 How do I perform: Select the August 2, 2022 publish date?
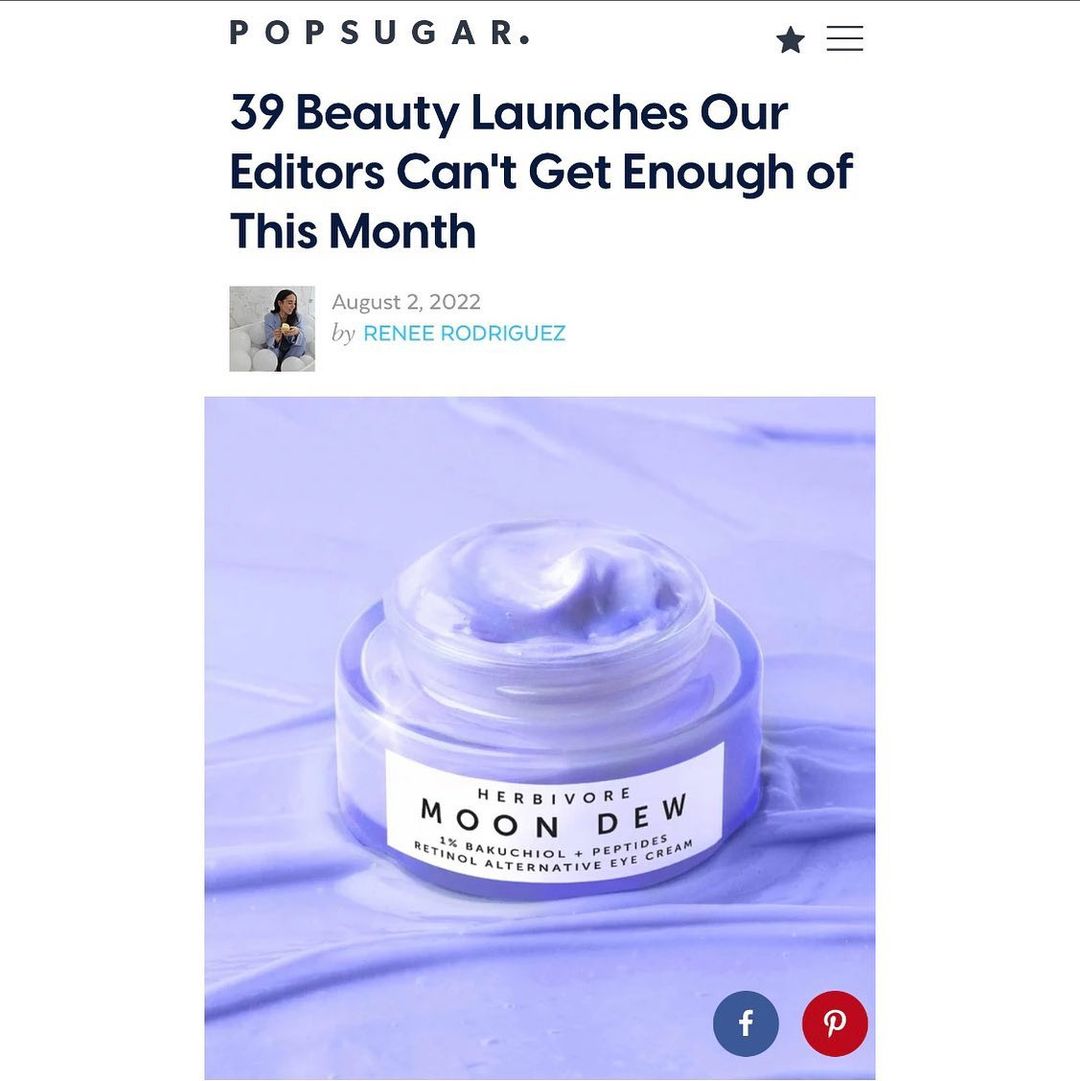click(406, 302)
